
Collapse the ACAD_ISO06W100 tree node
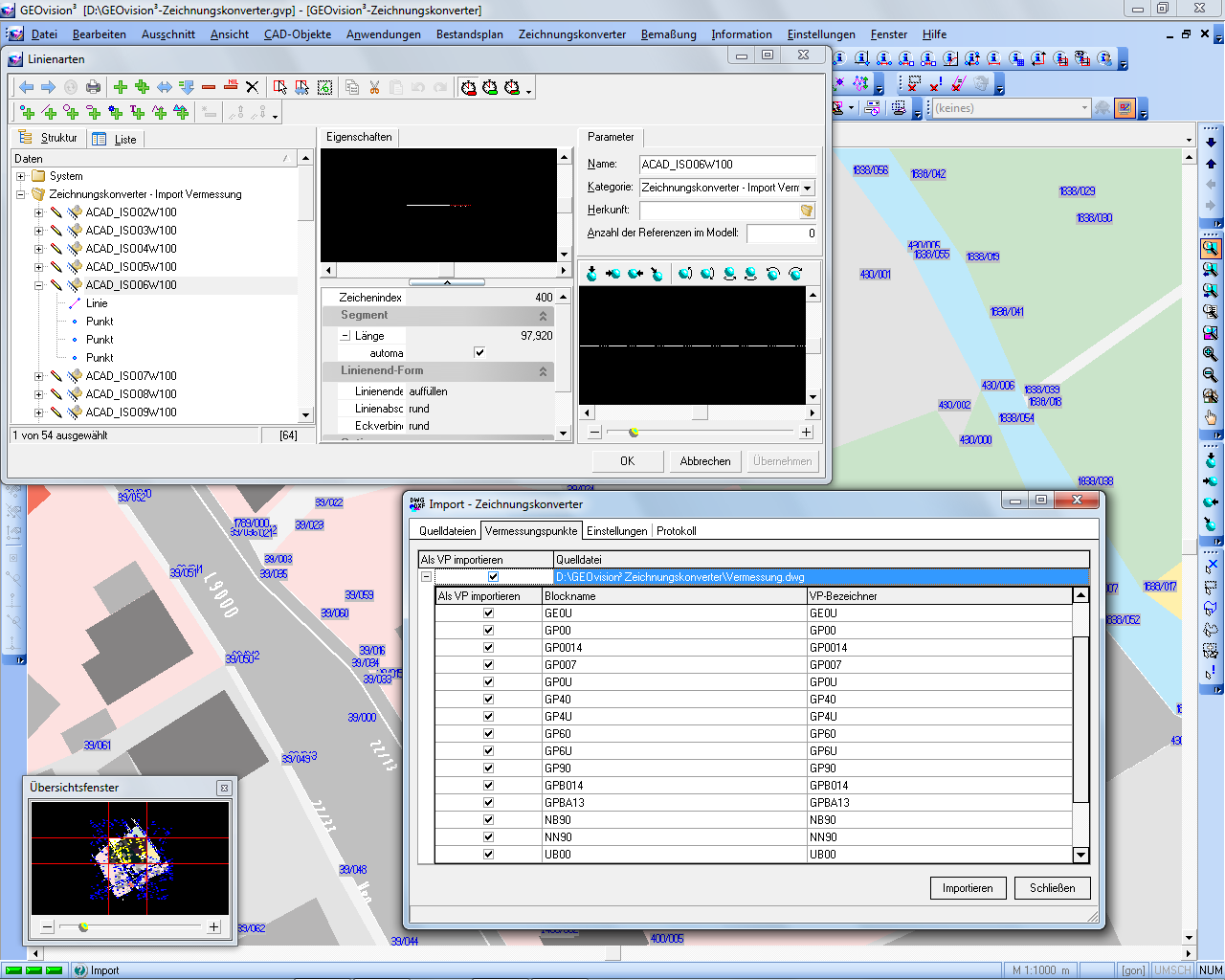coord(38,285)
